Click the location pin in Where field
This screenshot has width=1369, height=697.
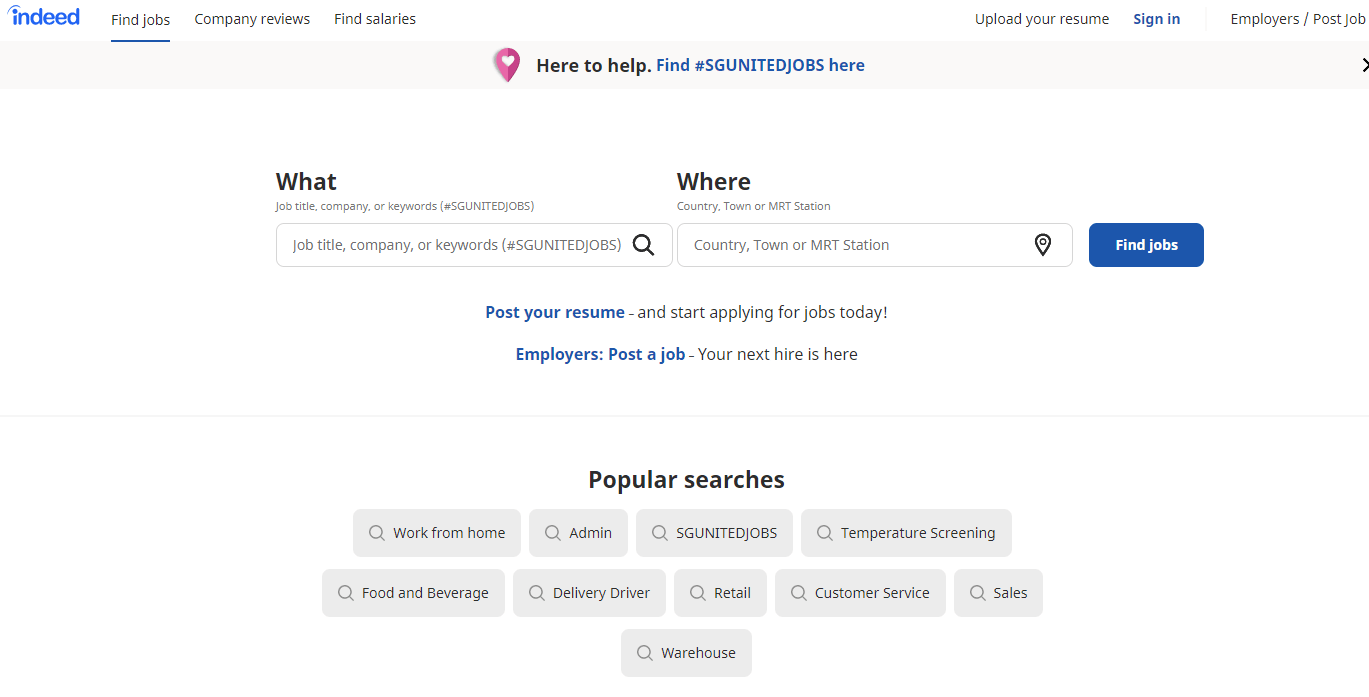point(1042,245)
